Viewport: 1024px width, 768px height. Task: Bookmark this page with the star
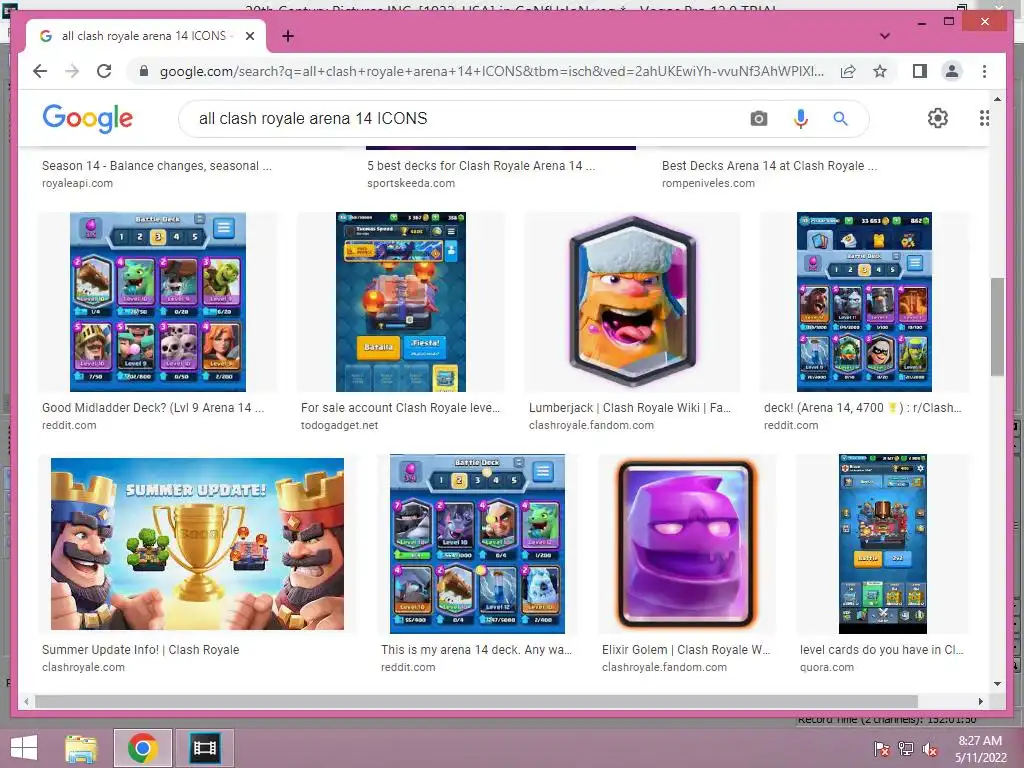pos(880,71)
